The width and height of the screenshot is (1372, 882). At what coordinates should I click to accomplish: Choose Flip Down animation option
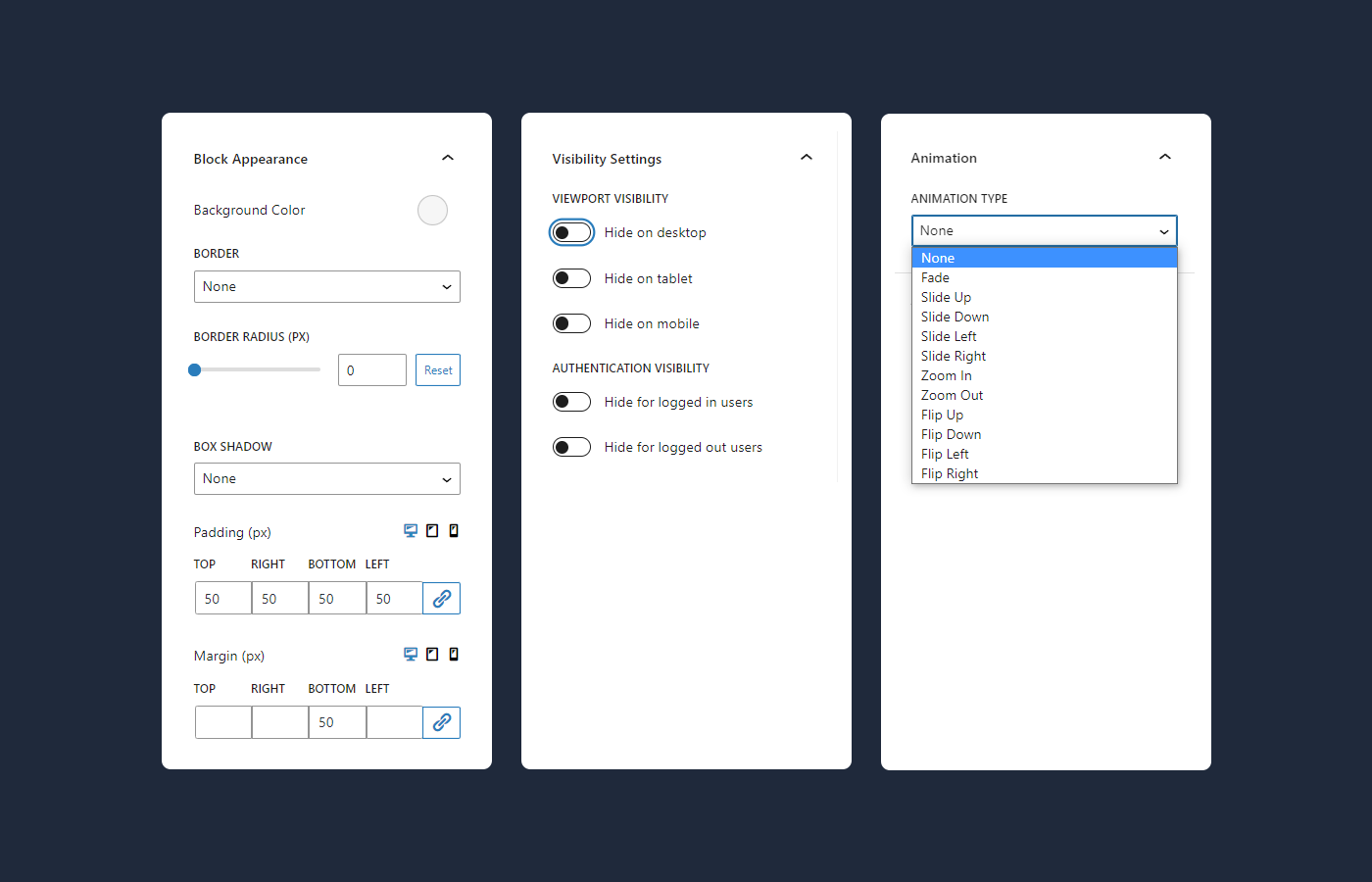1045,434
